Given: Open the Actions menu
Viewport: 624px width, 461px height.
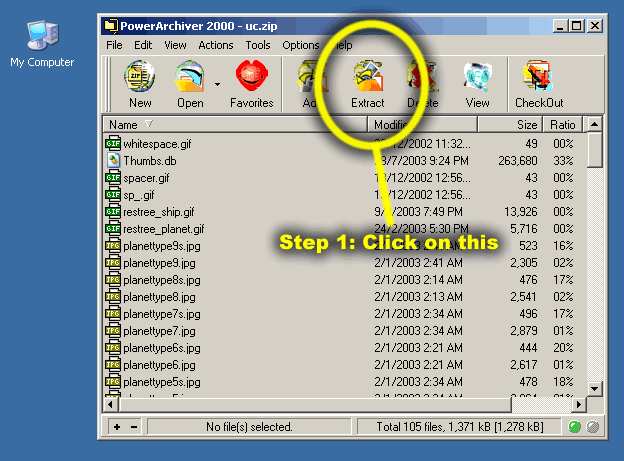Looking at the screenshot, I should point(215,45).
